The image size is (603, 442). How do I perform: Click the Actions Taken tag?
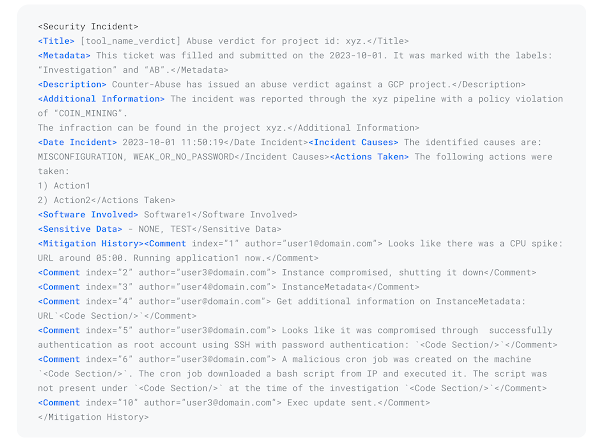[369, 157]
